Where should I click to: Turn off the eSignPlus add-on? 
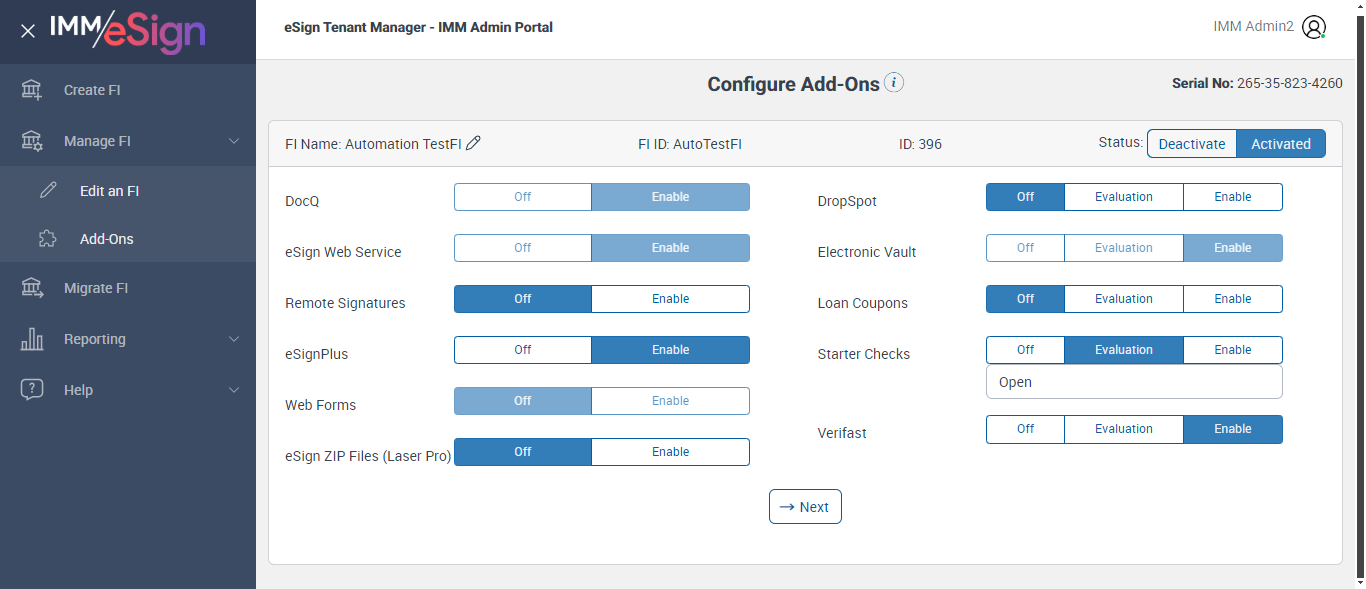[x=523, y=350]
